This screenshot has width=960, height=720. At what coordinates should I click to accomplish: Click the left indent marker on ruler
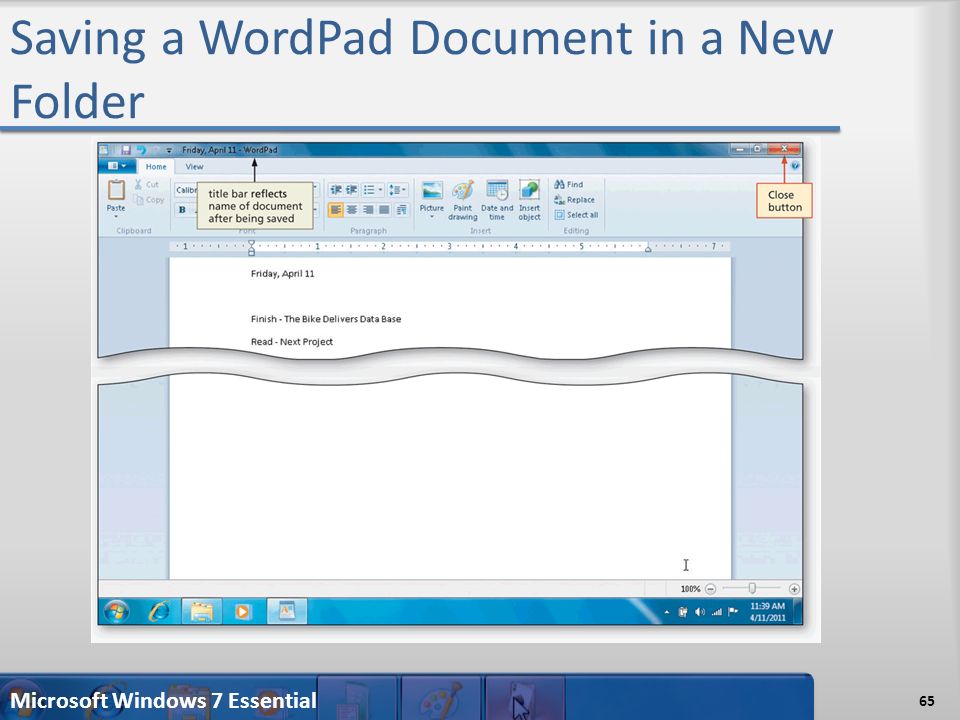point(251,247)
